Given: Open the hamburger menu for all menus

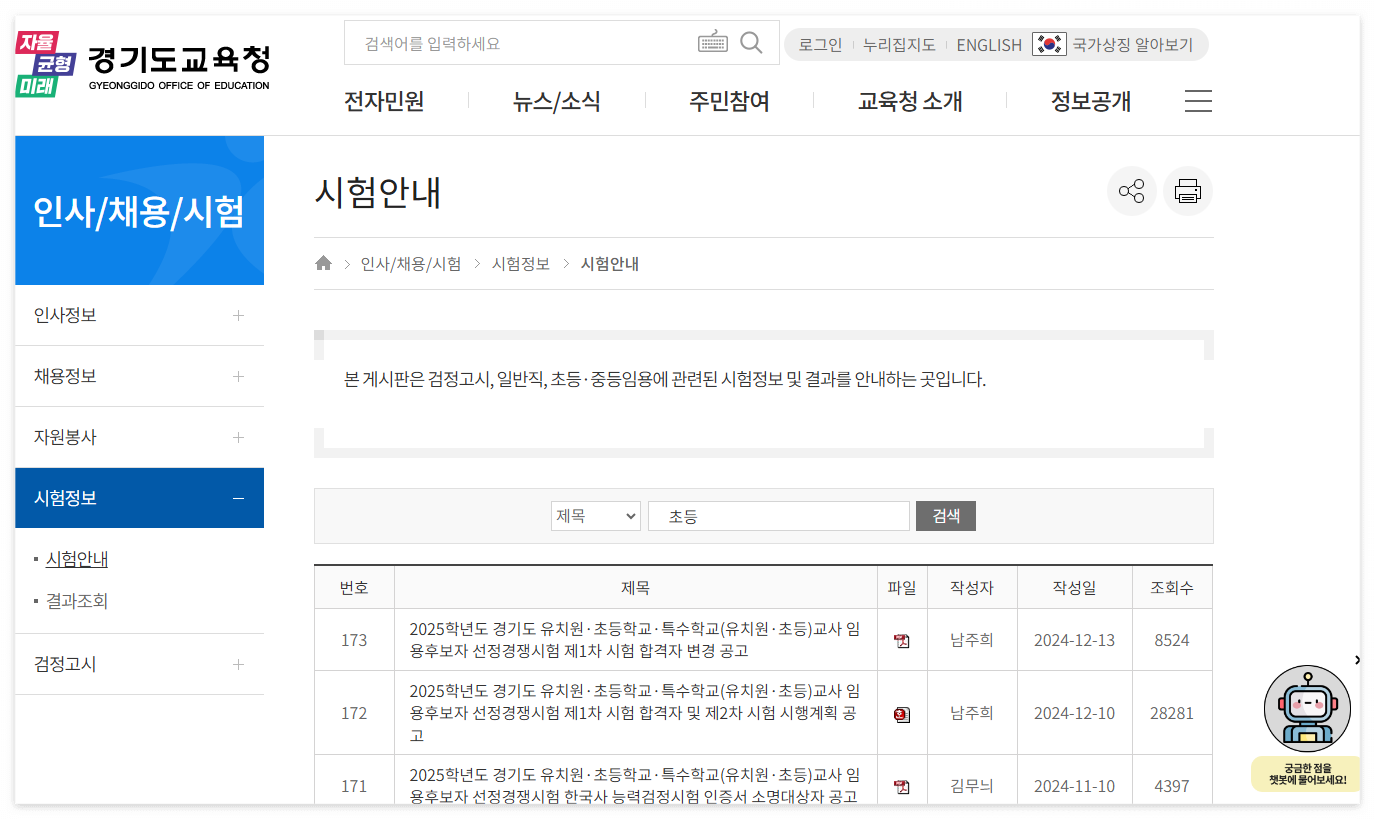Looking at the screenshot, I should 1197,100.
